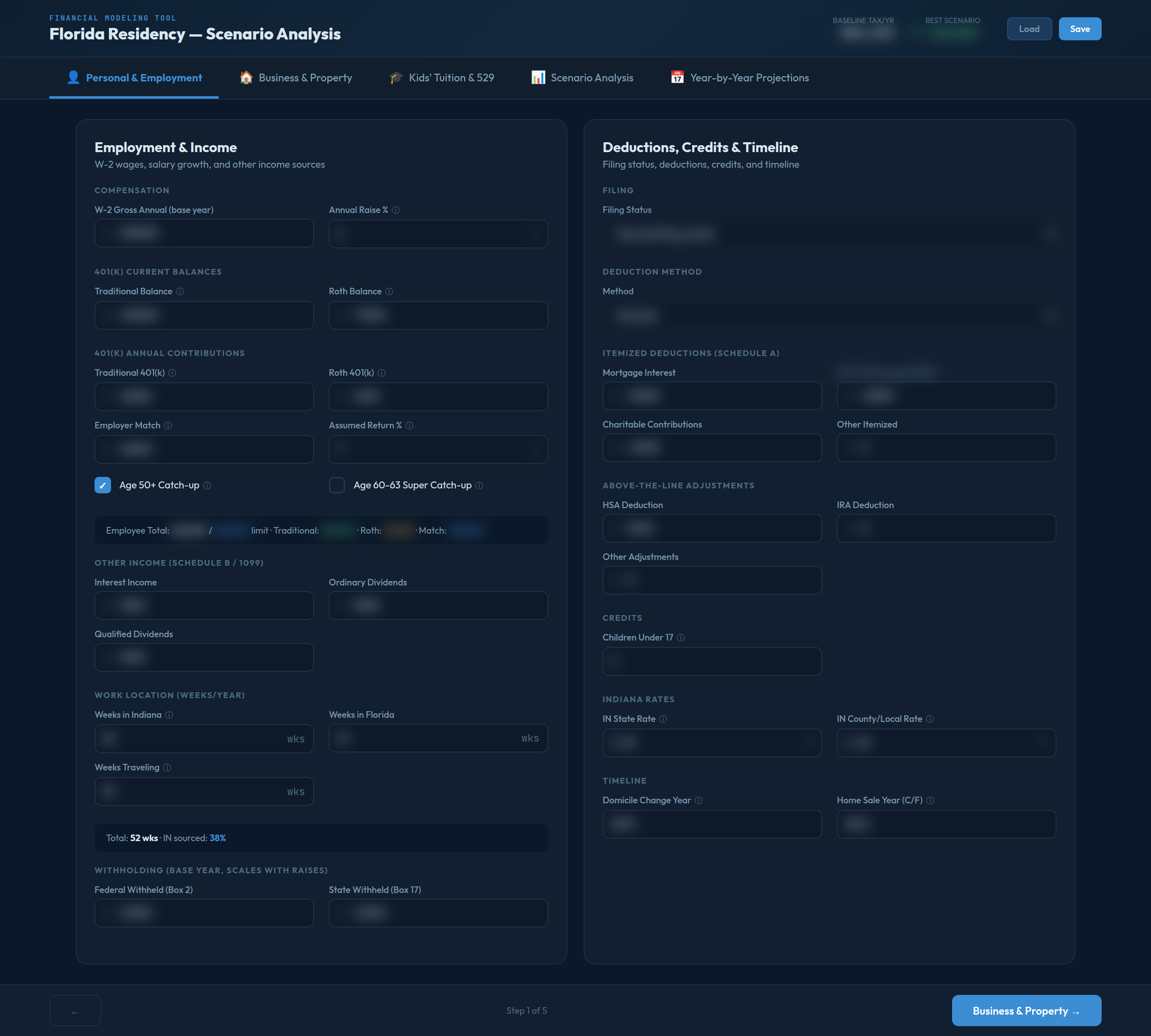Expand the IN State Rate dropdown
Viewport: 1151px width, 1036px height.
[x=712, y=743]
